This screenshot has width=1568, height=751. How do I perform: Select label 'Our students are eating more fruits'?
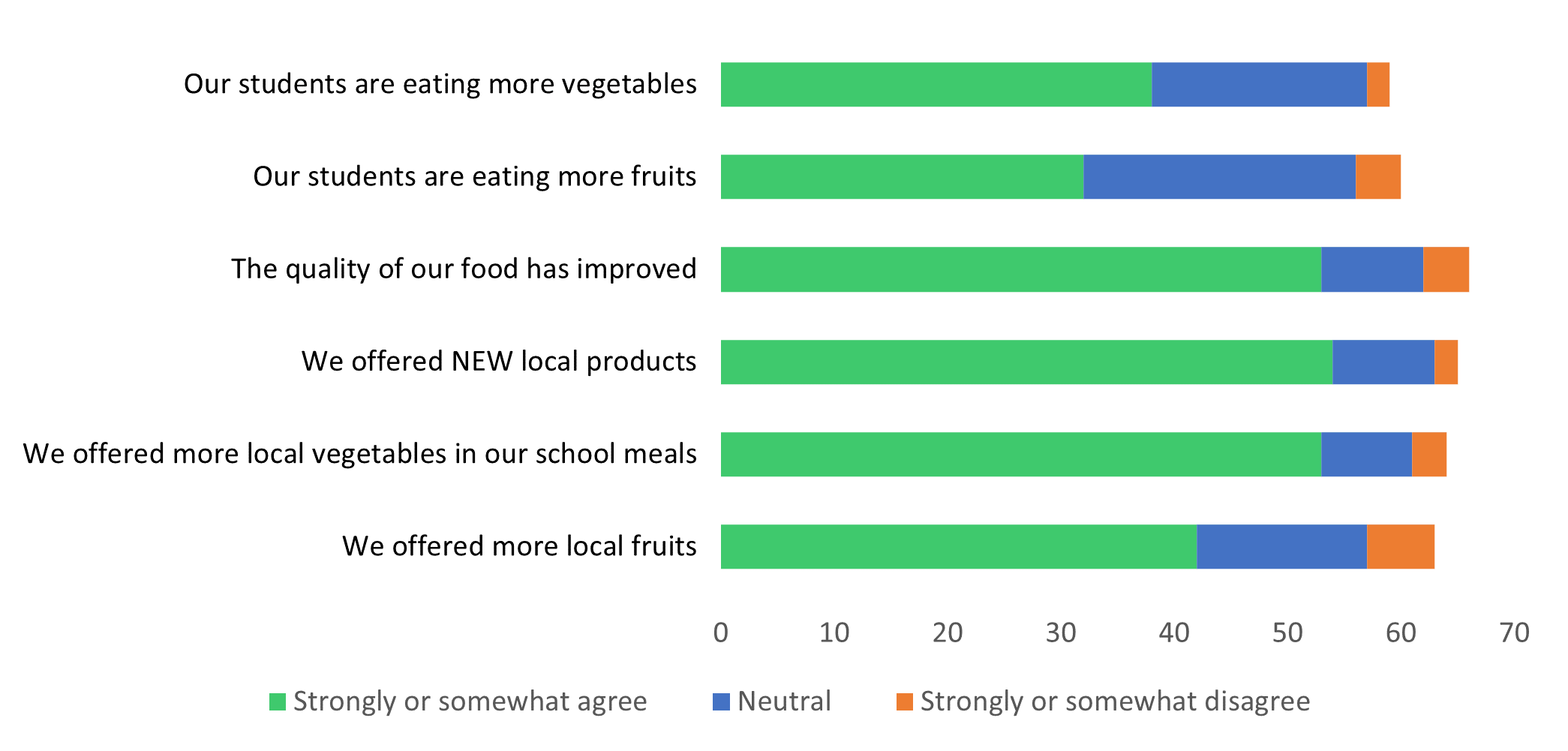point(475,176)
